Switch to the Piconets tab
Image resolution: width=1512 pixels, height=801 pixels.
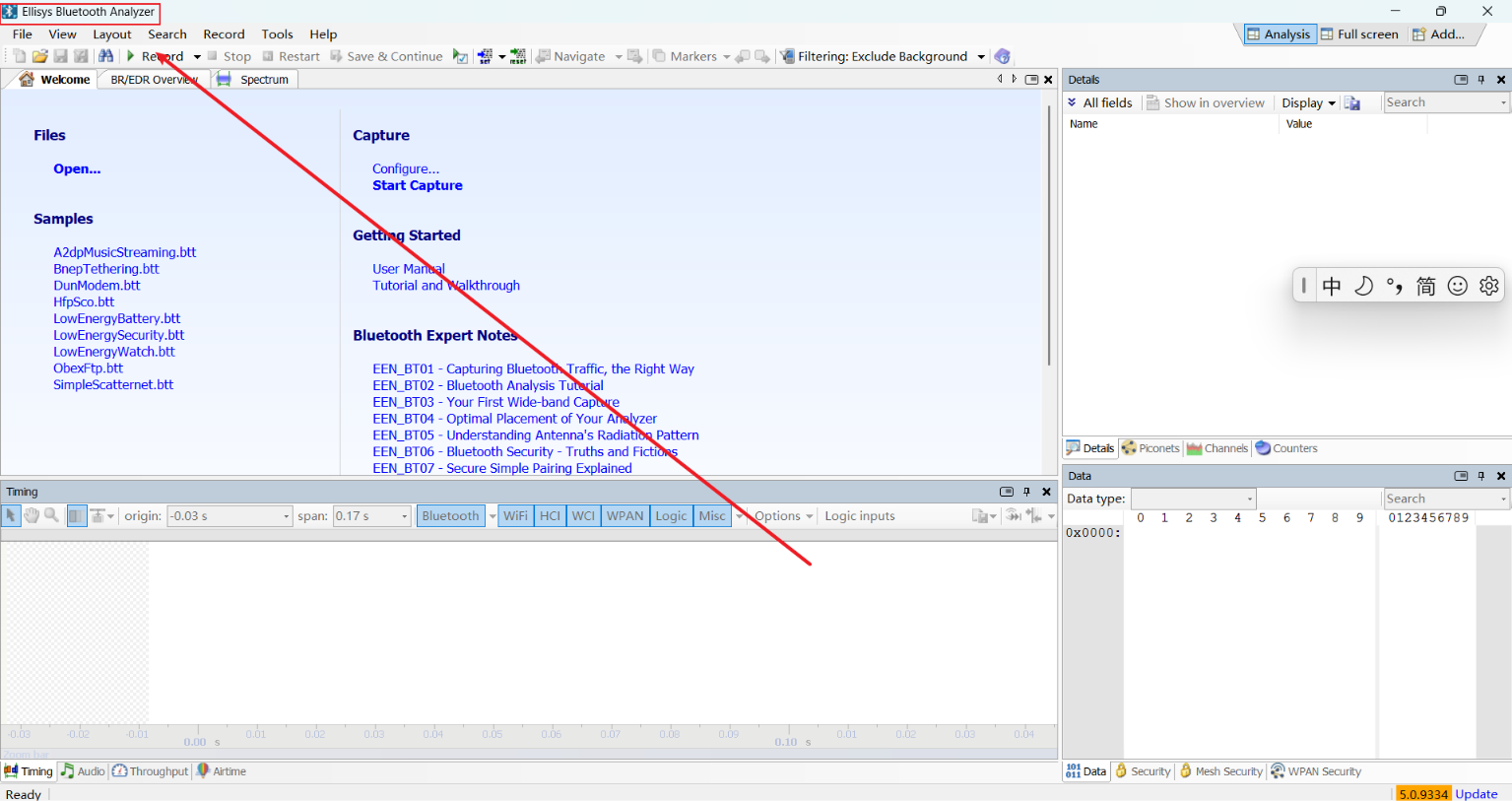click(1150, 448)
